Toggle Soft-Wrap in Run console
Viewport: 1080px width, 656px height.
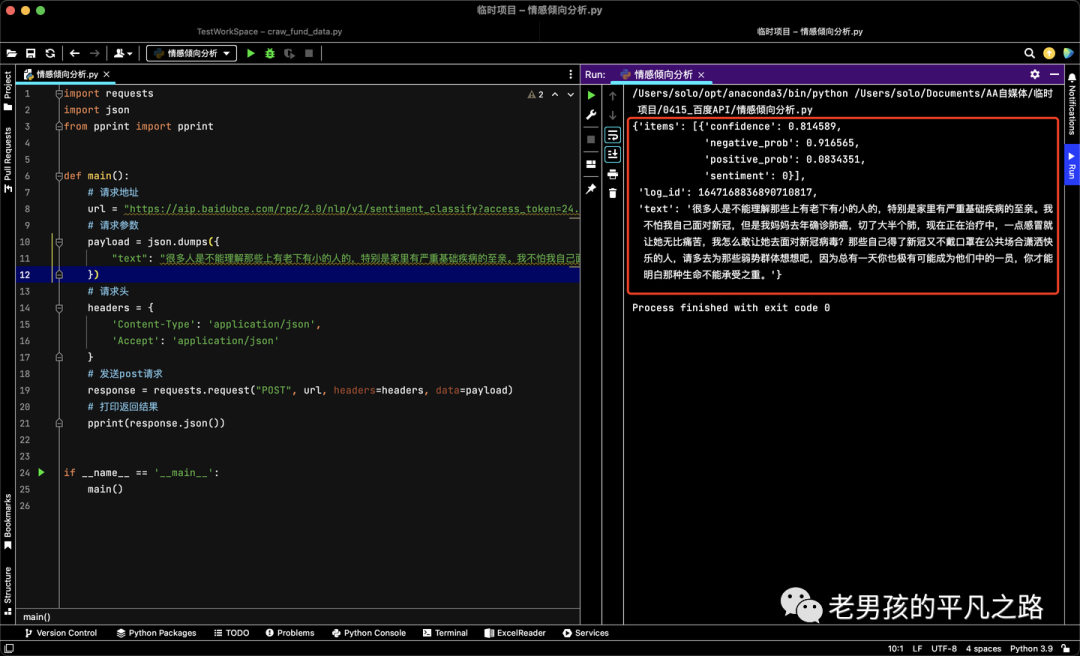(612, 135)
